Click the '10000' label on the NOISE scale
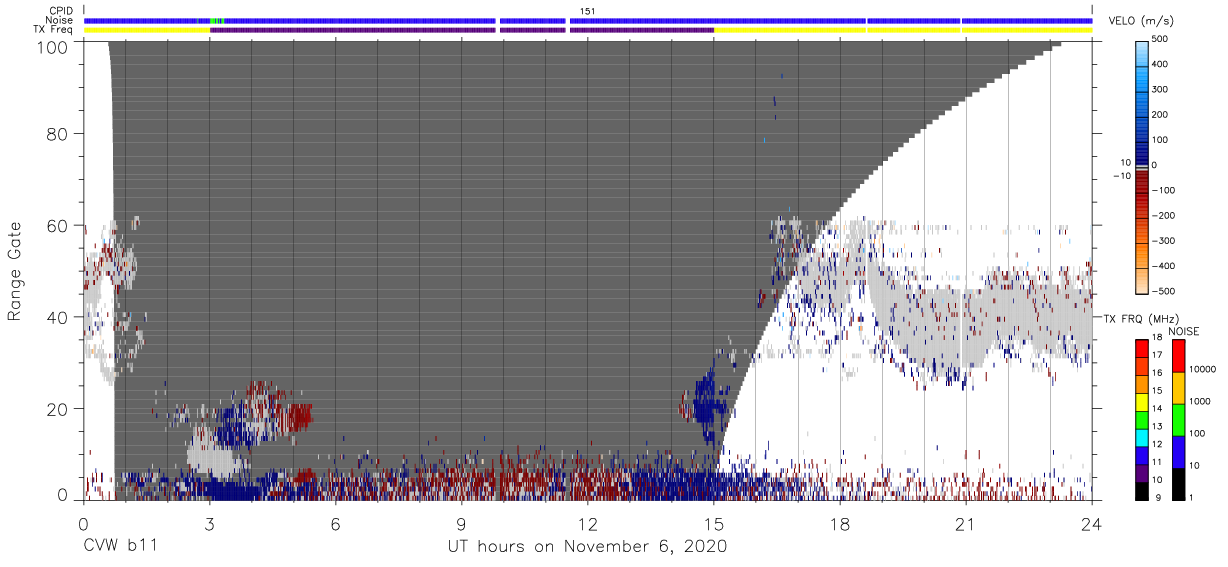The image size is (1228, 567). coord(1204,369)
